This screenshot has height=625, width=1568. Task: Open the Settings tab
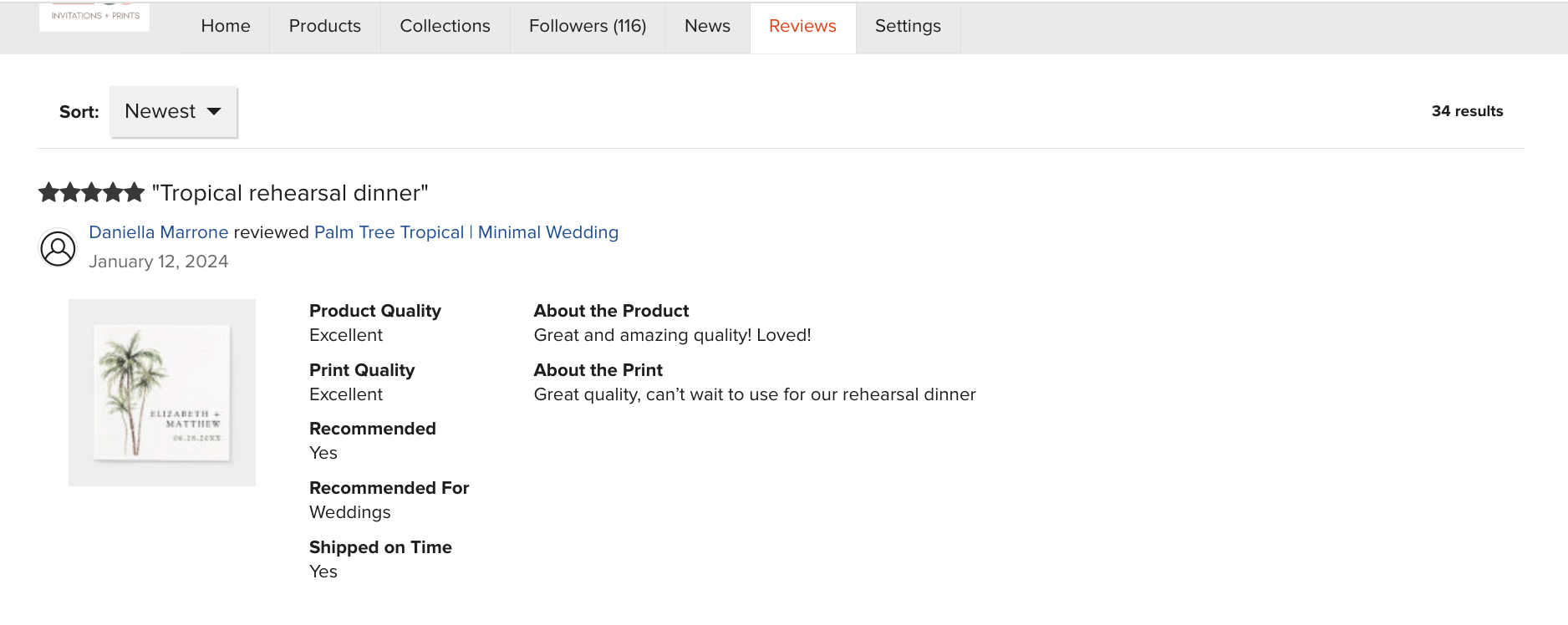(x=908, y=26)
